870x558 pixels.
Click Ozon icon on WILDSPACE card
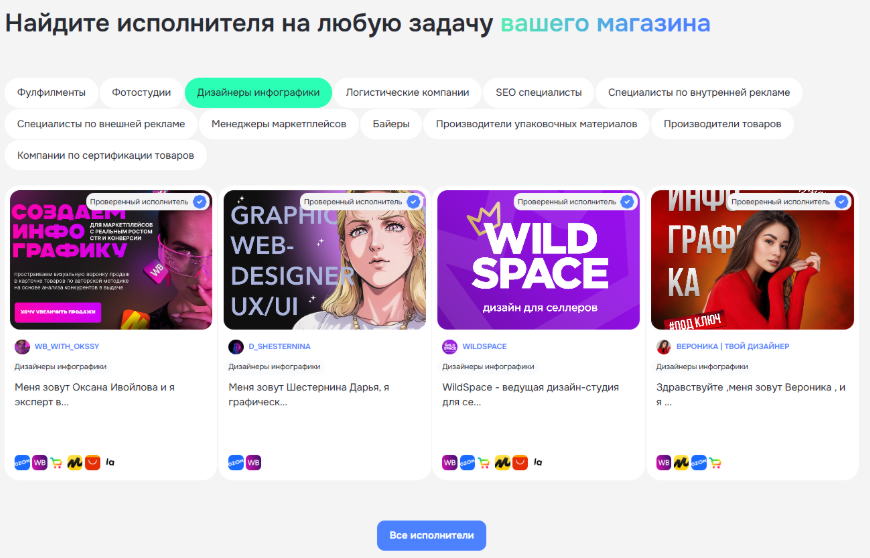click(x=467, y=462)
